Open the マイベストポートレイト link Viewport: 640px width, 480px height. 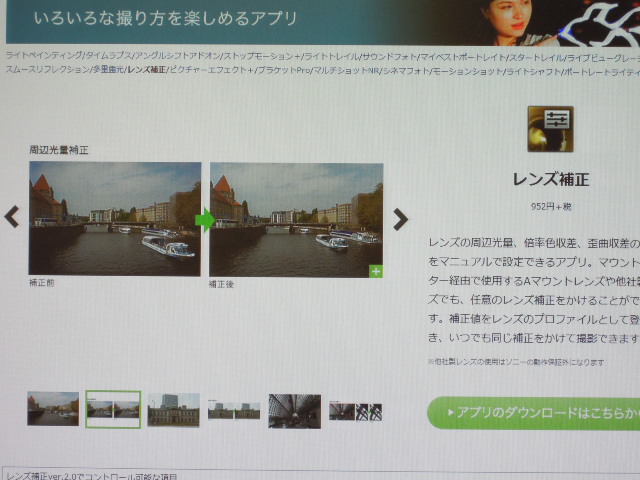(463, 57)
